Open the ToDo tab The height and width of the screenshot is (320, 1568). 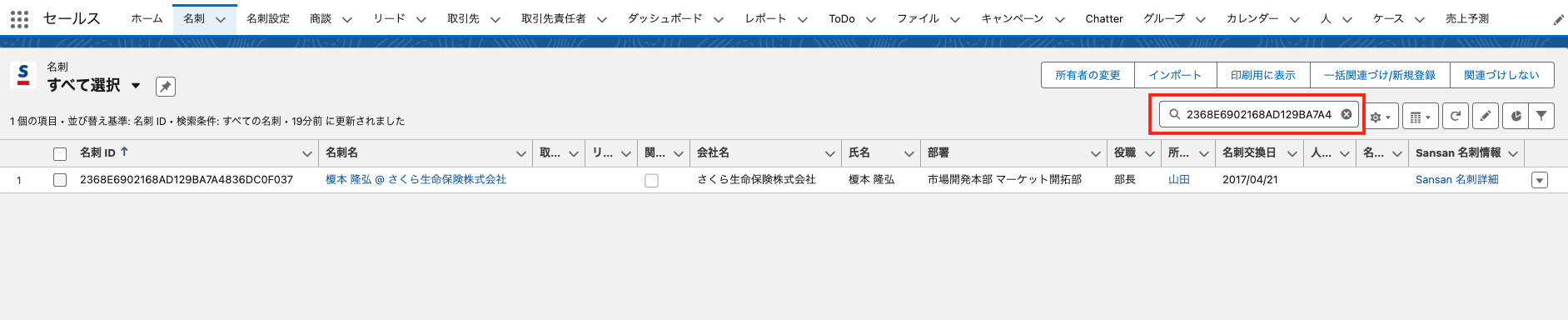842,18
